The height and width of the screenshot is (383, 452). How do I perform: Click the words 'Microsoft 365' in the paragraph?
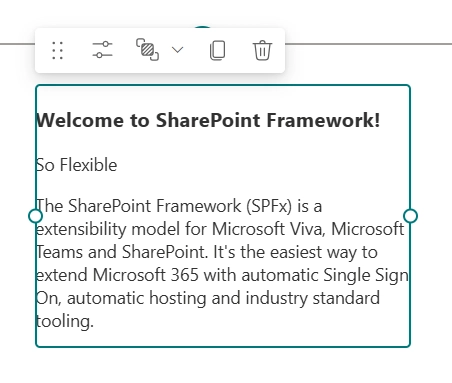coord(146,275)
